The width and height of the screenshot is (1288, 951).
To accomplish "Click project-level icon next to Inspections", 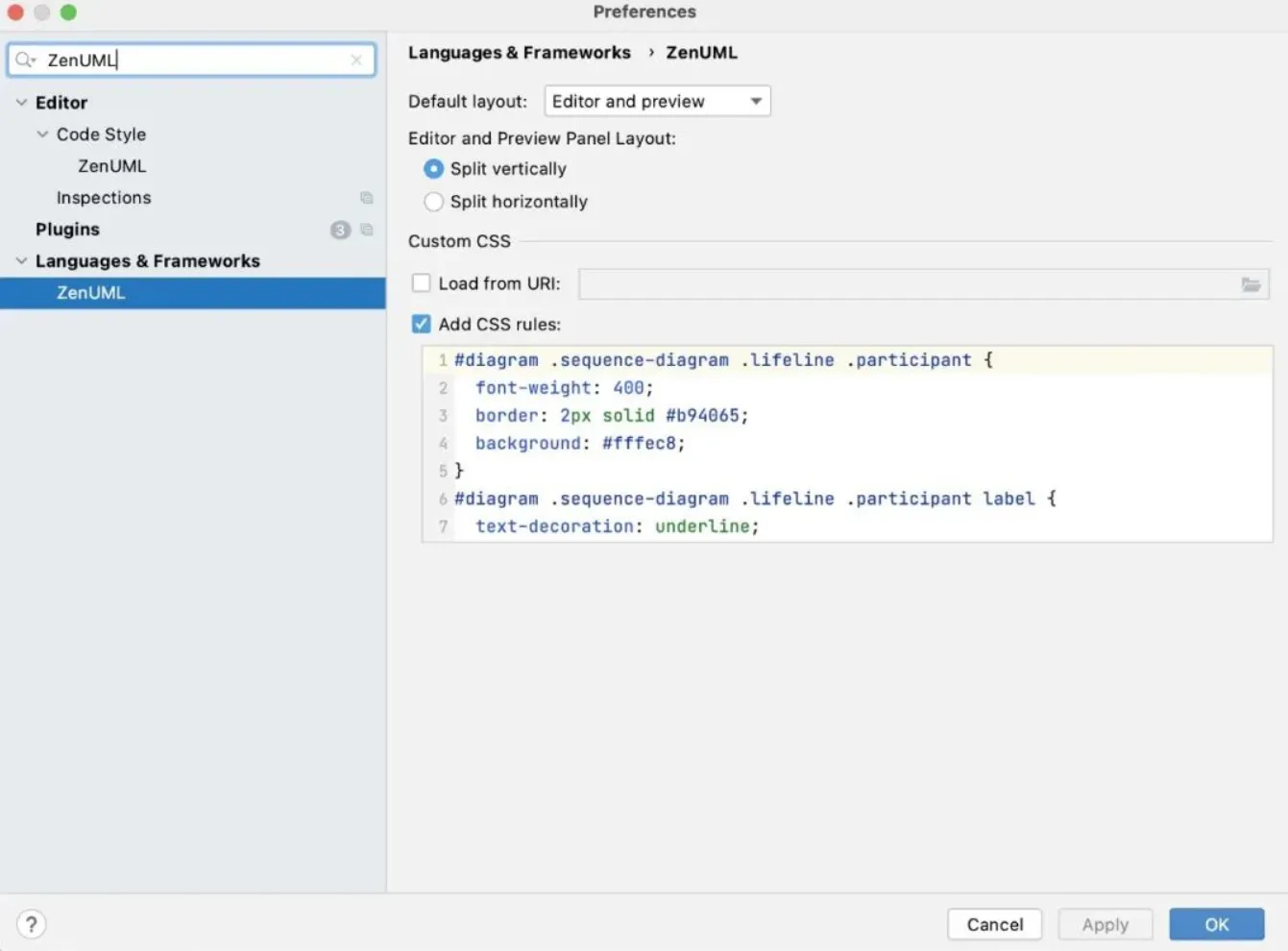I will pyautogui.click(x=366, y=198).
